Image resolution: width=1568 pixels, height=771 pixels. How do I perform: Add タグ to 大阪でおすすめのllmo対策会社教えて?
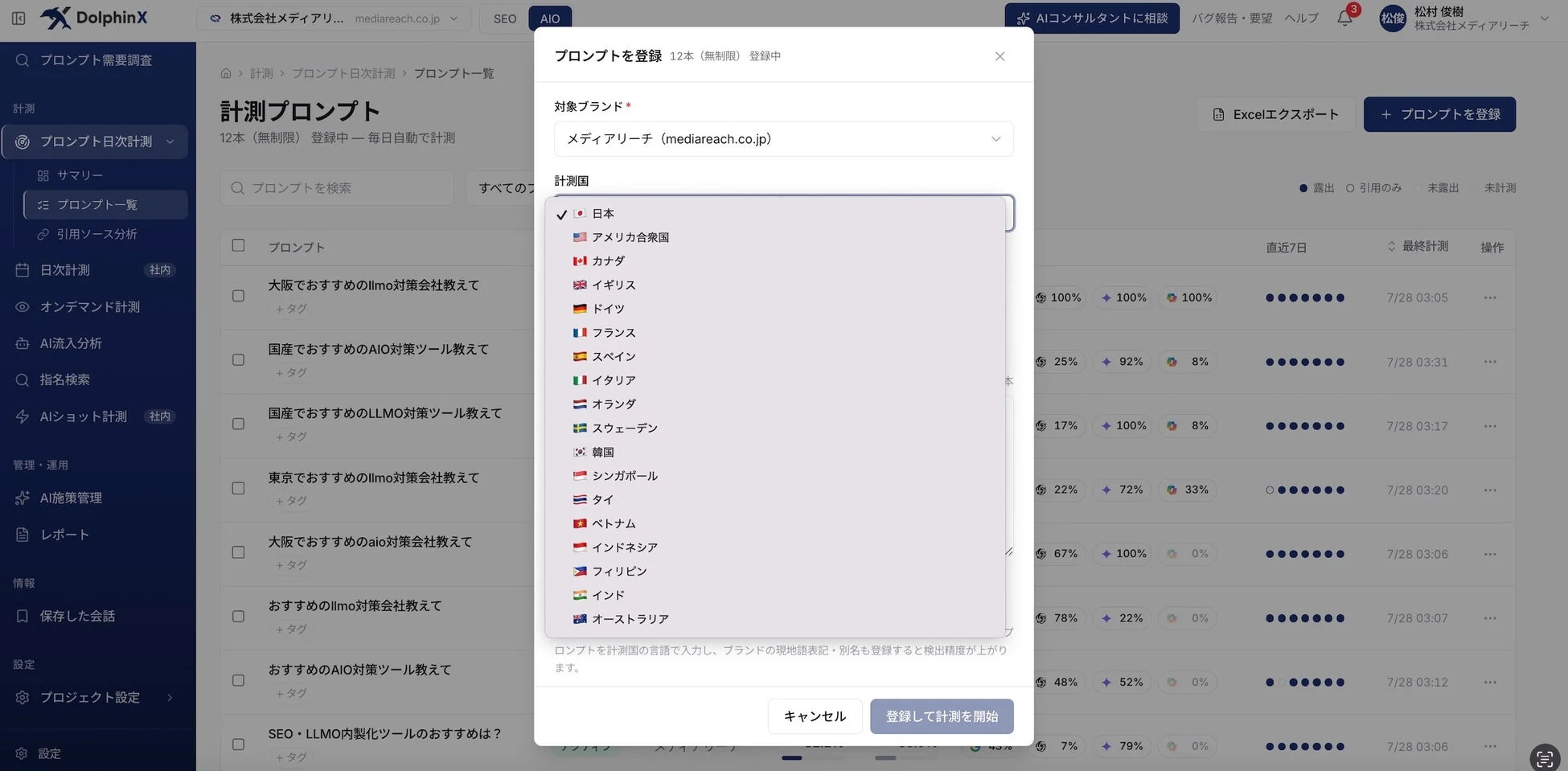pos(291,309)
